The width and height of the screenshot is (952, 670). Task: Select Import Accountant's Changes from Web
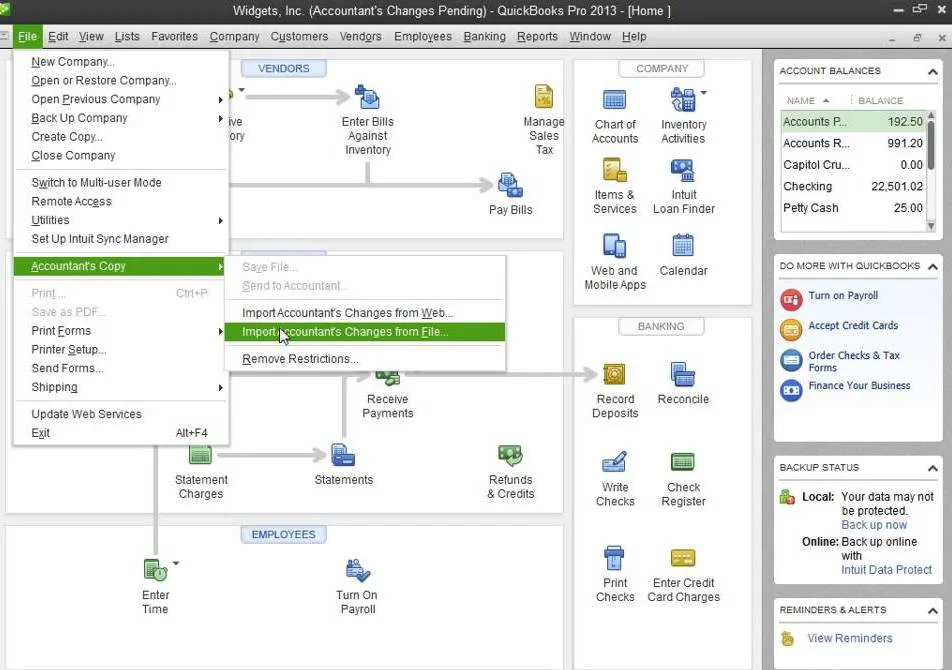pyautogui.click(x=364, y=313)
